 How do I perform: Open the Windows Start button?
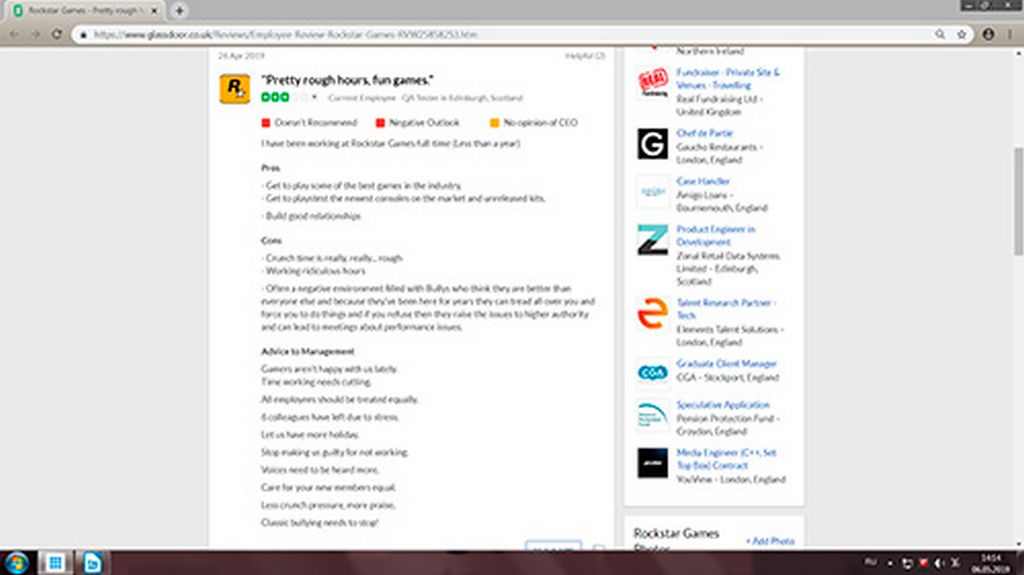(17, 563)
